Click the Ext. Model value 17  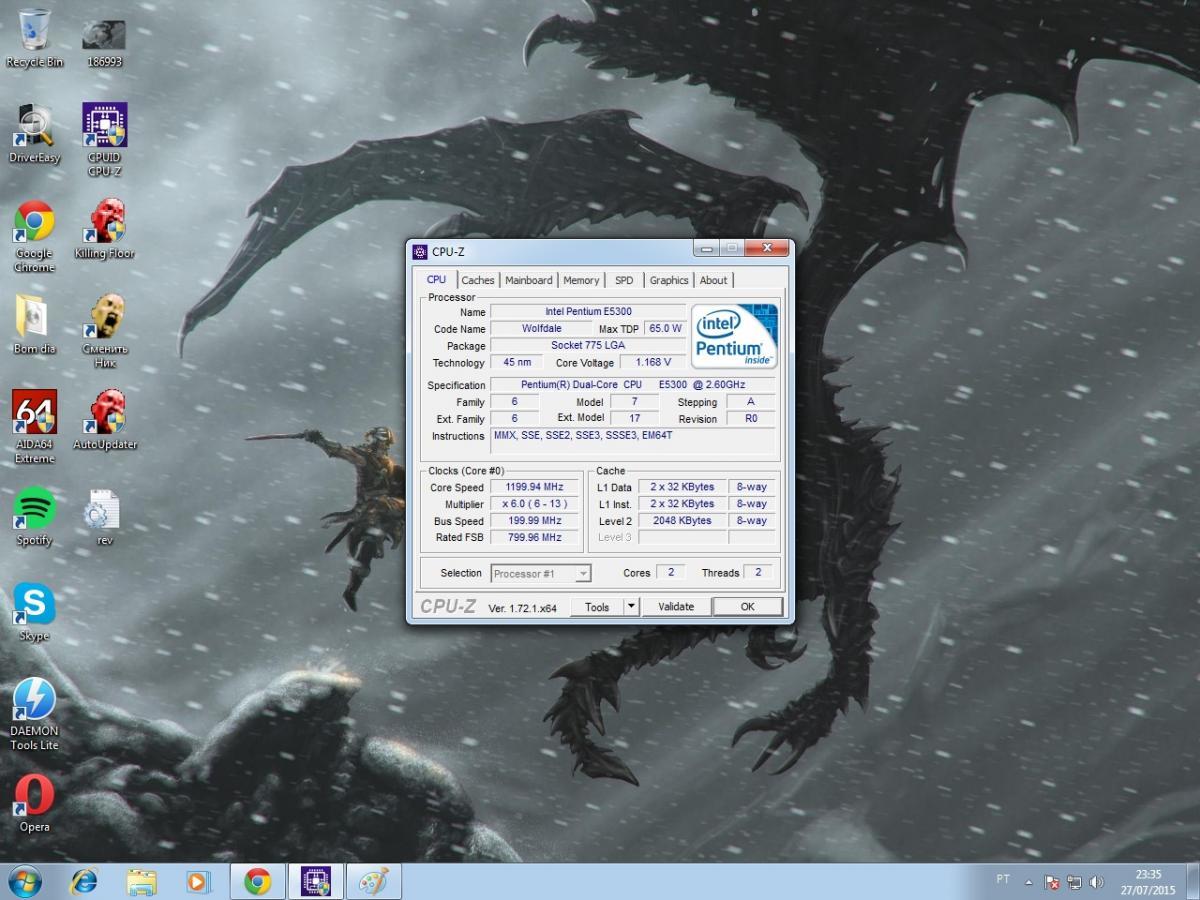pyautogui.click(x=635, y=418)
